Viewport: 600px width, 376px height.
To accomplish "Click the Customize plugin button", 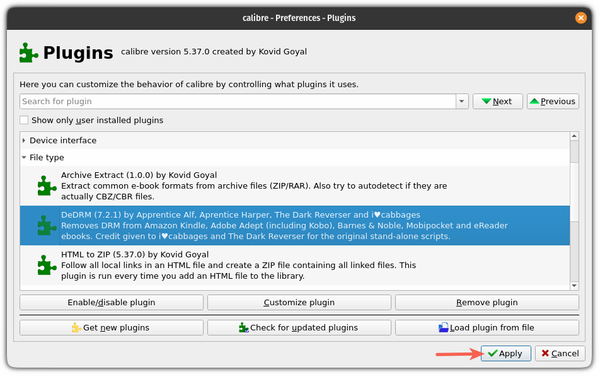I will pos(299,303).
